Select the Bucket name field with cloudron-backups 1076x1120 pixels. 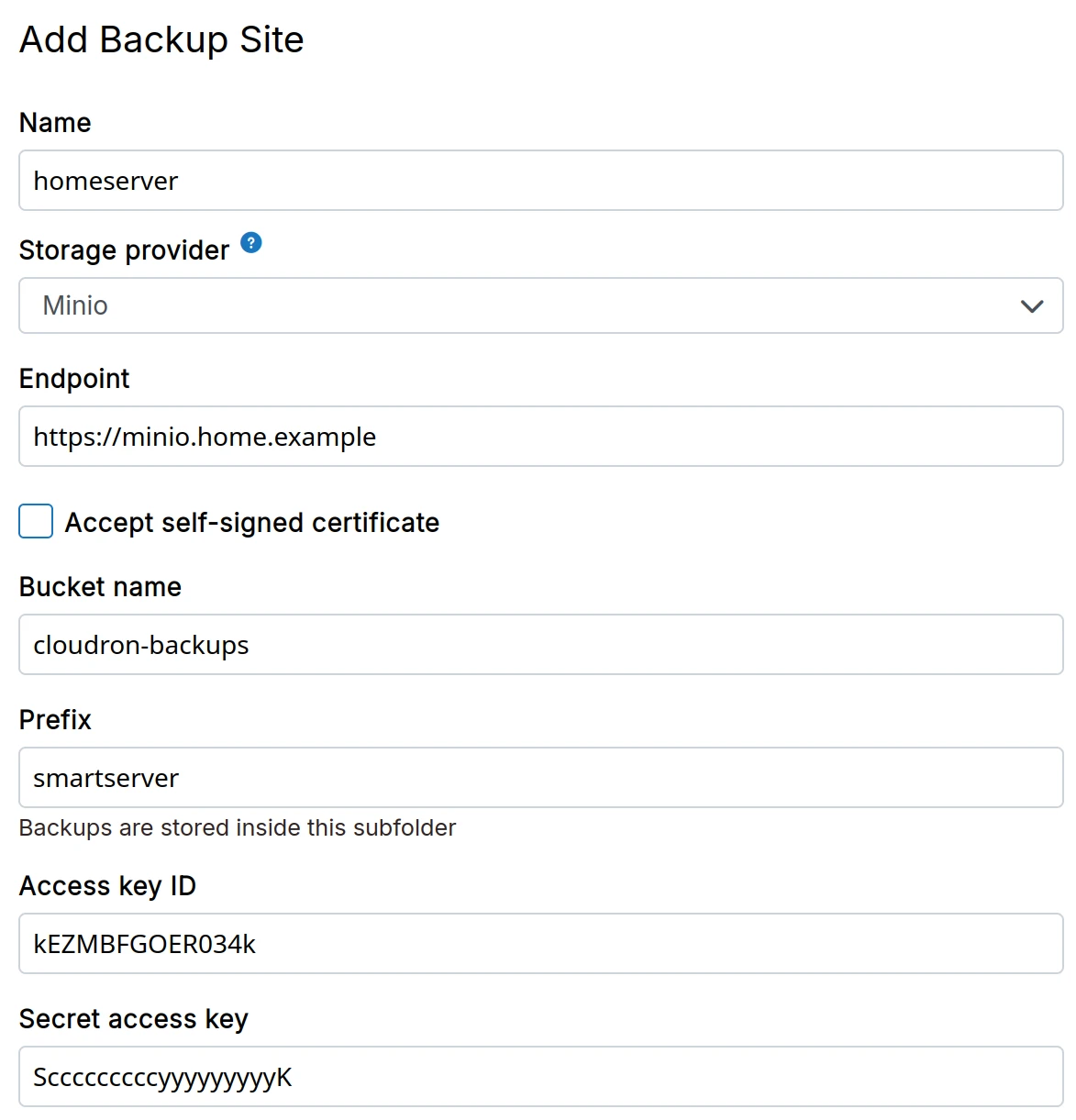(540, 645)
